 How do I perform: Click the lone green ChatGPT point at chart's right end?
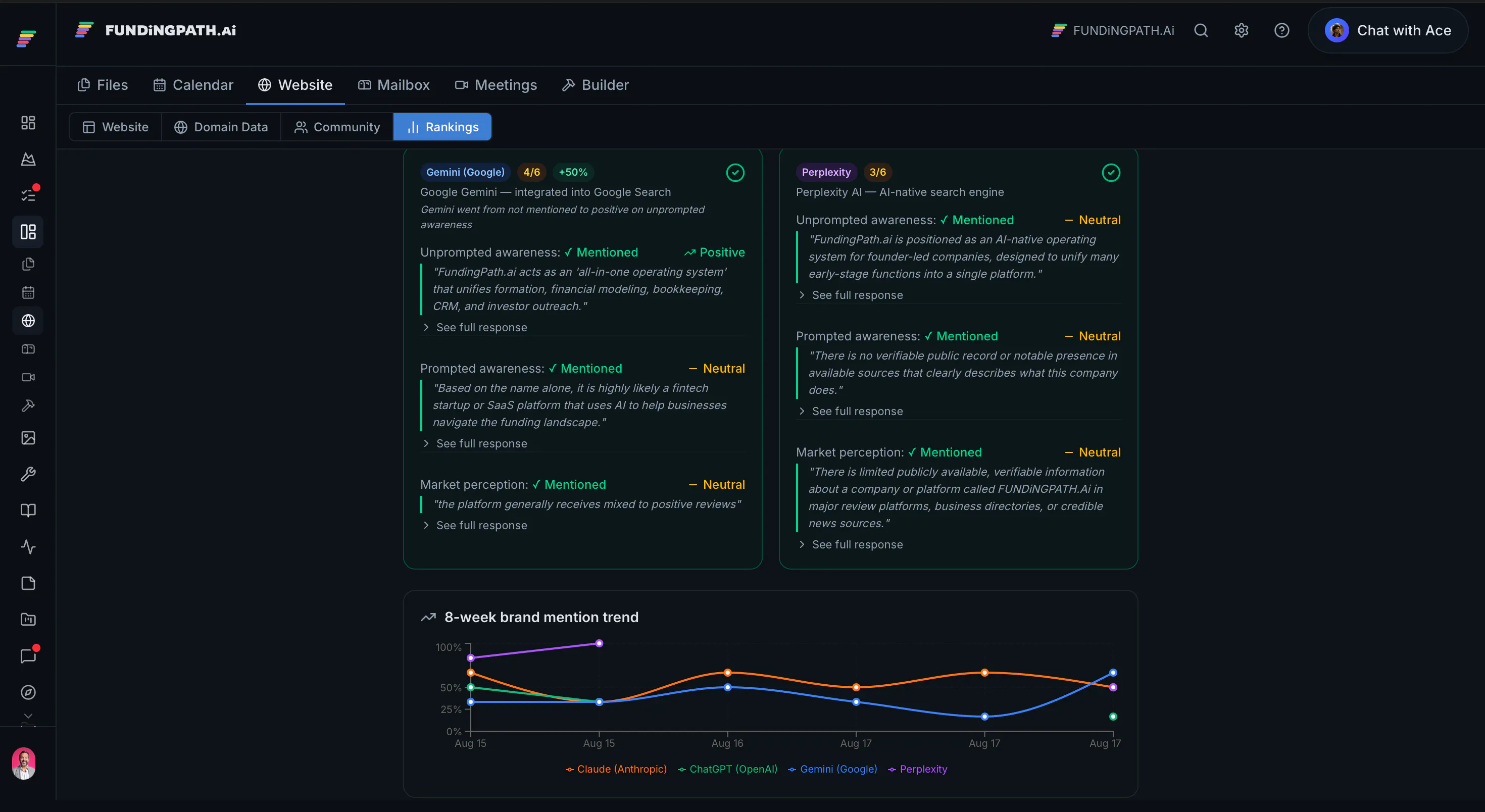[x=1113, y=717]
